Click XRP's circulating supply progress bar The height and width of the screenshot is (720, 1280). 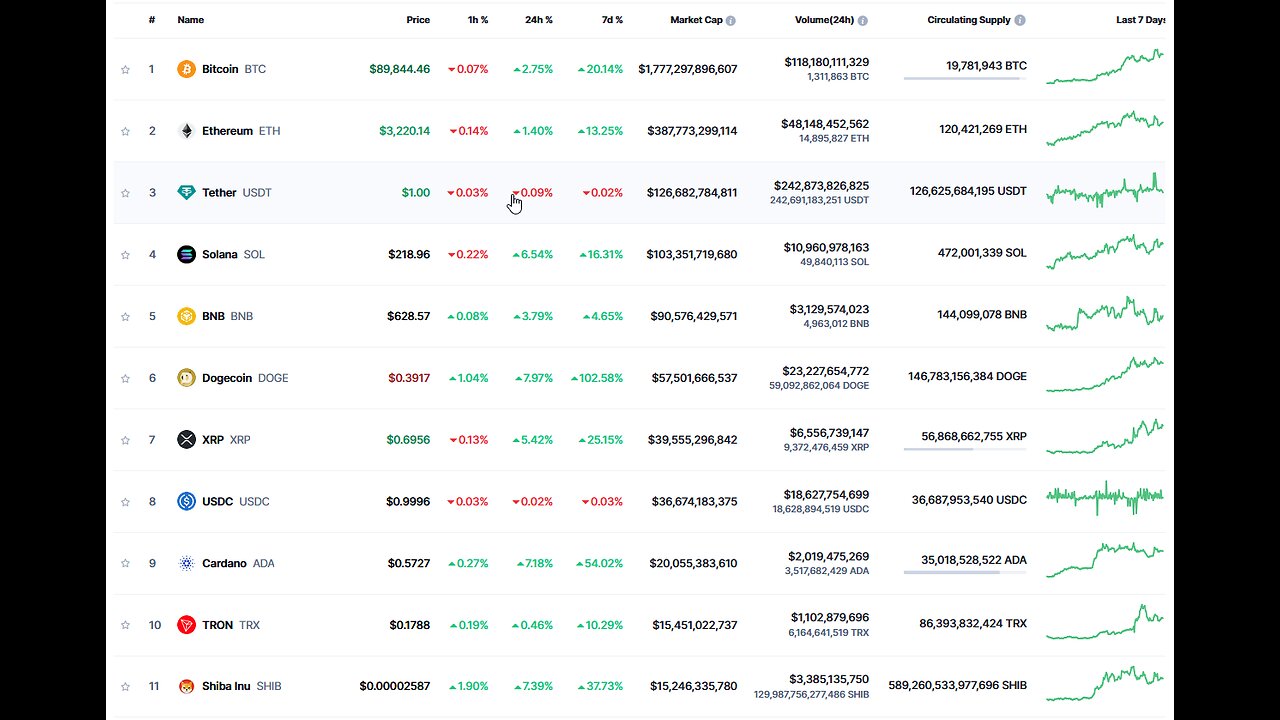click(965, 449)
